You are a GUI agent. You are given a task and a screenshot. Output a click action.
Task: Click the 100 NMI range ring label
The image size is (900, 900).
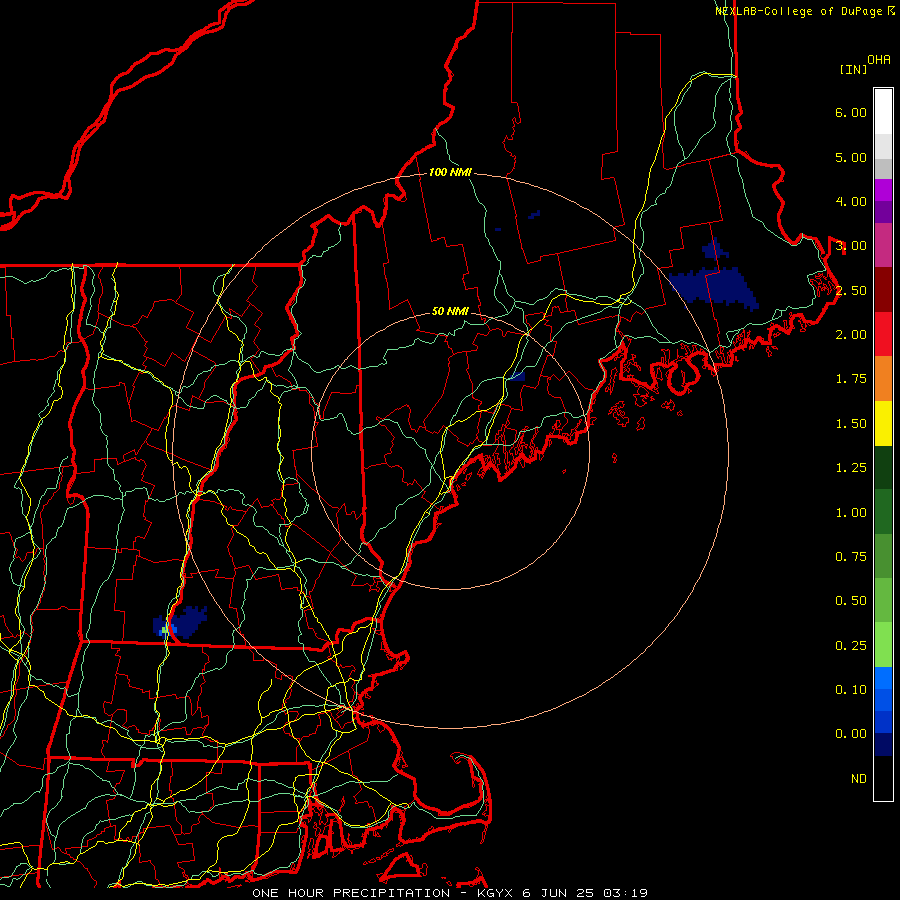point(451,172)
